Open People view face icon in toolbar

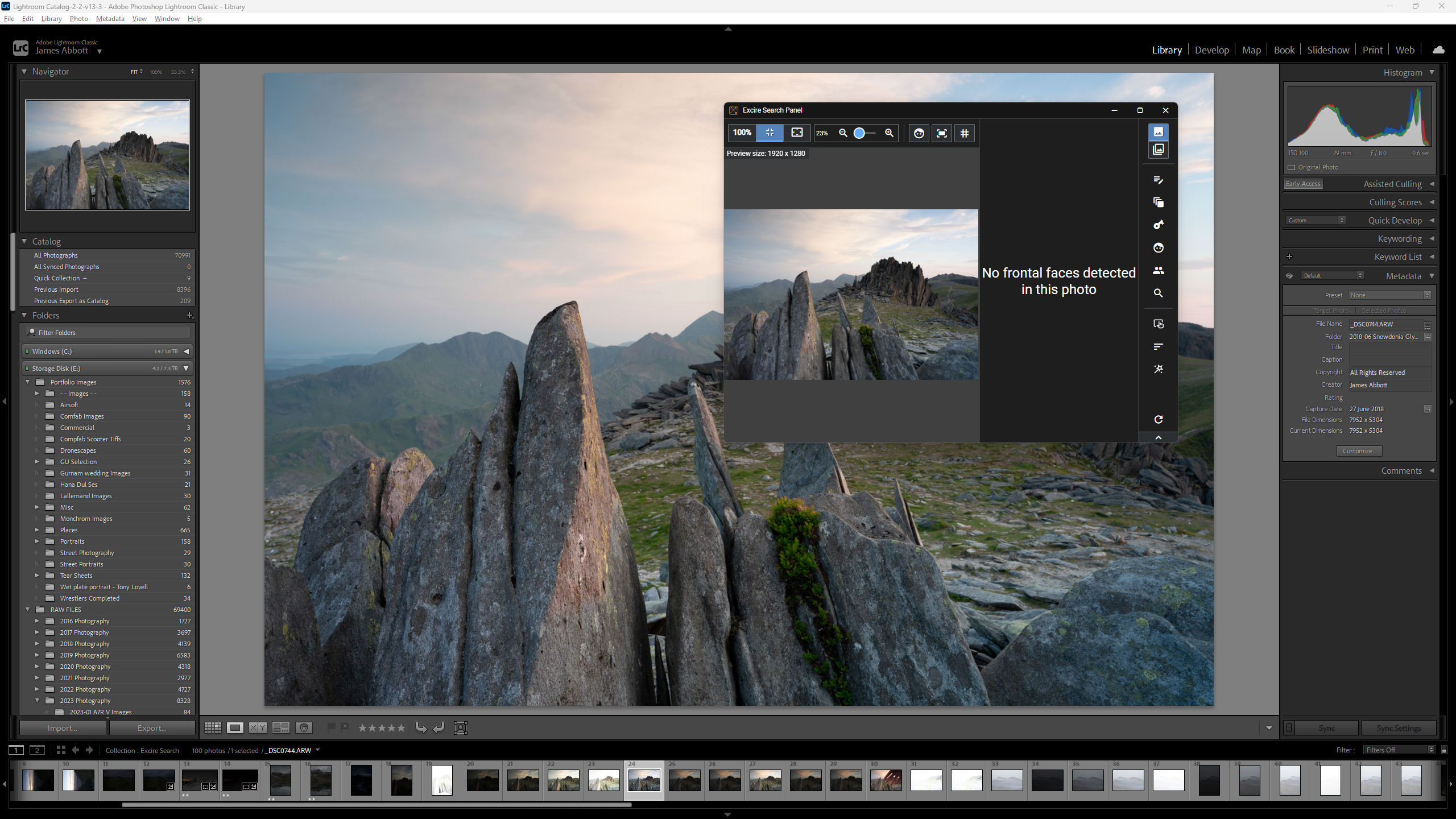[x=304, y=728]
